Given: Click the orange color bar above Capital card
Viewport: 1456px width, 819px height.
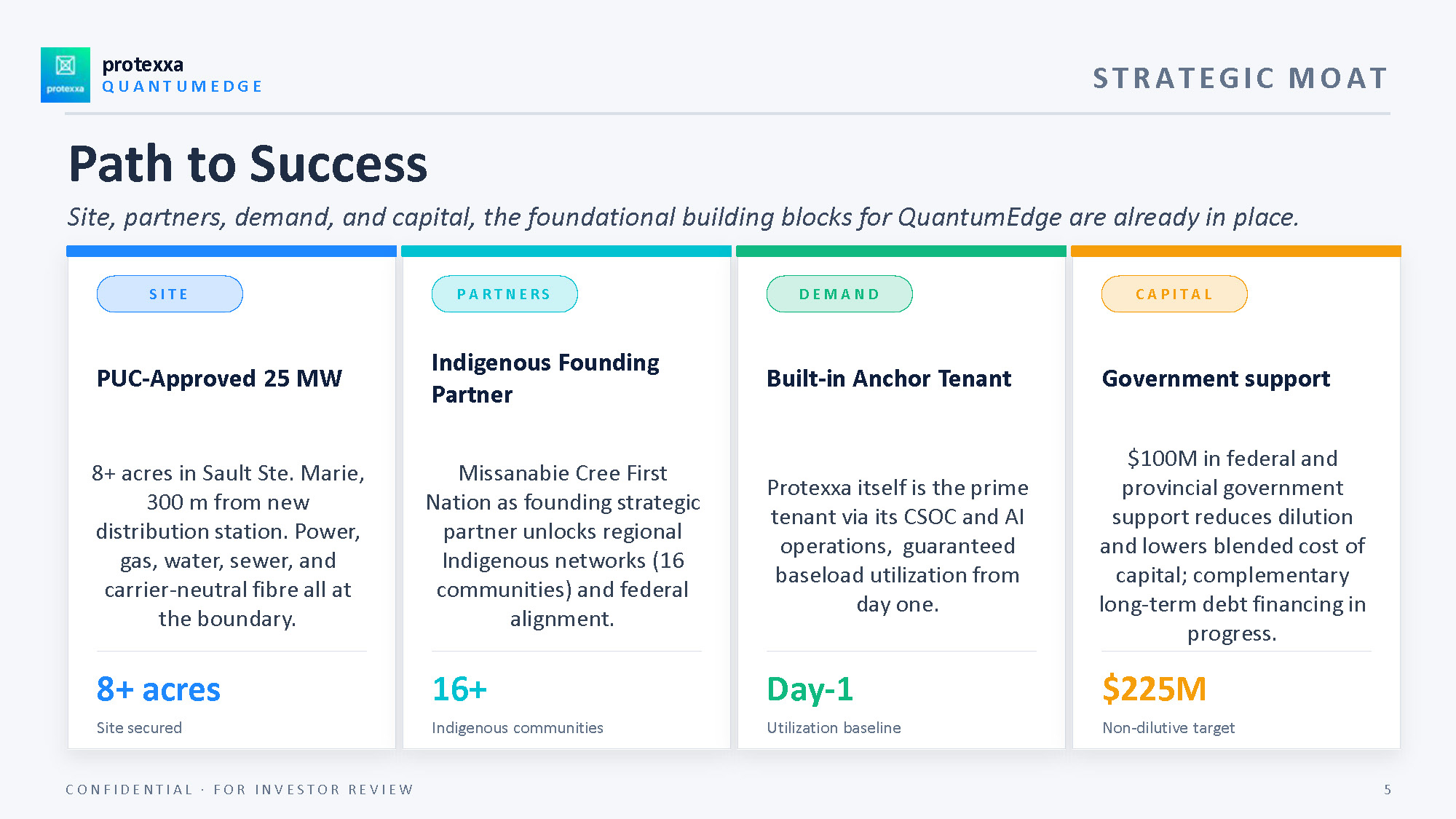Looking at the screenshot, I should point(1236,251).
